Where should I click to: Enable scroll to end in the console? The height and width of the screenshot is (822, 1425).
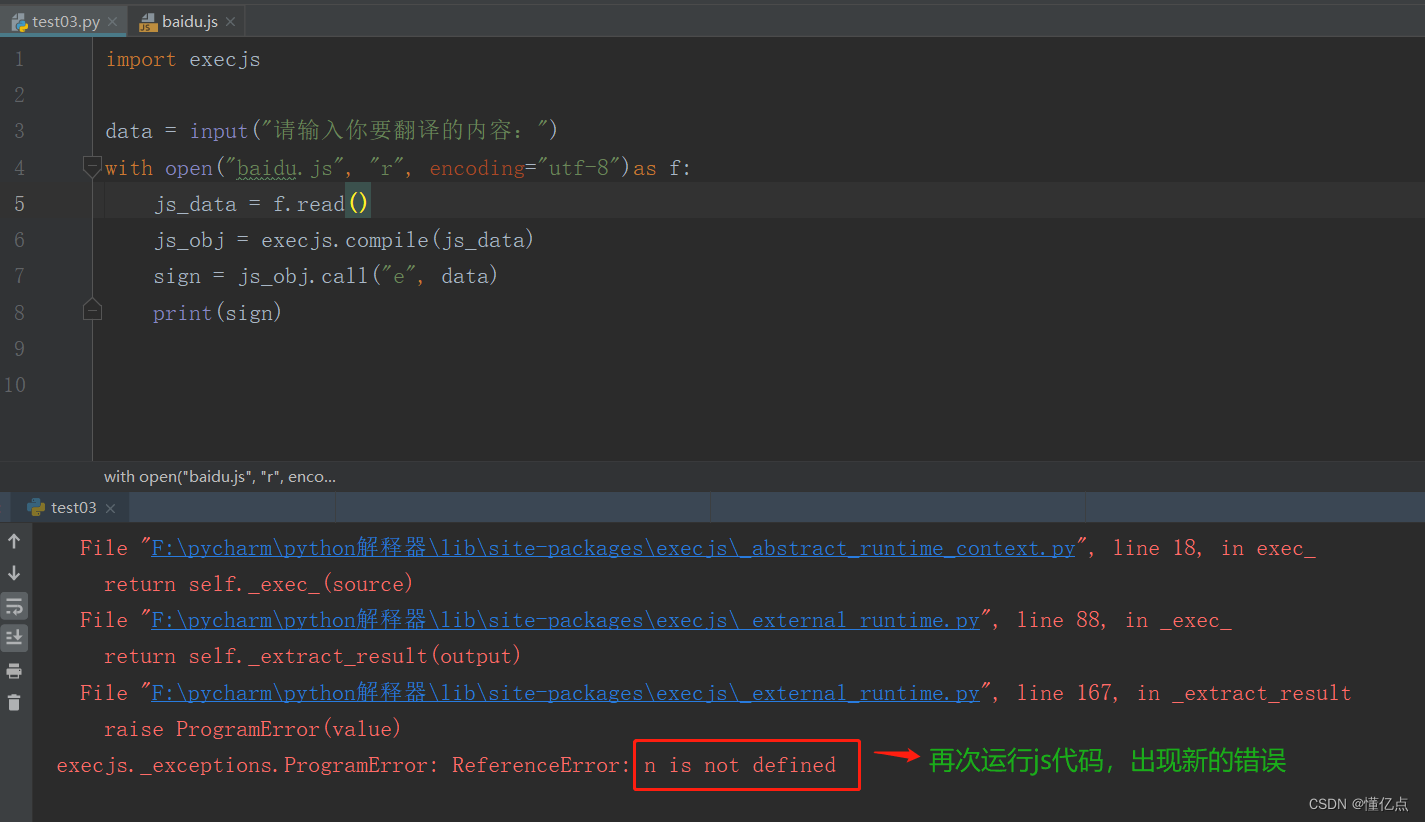coord(14,637)
